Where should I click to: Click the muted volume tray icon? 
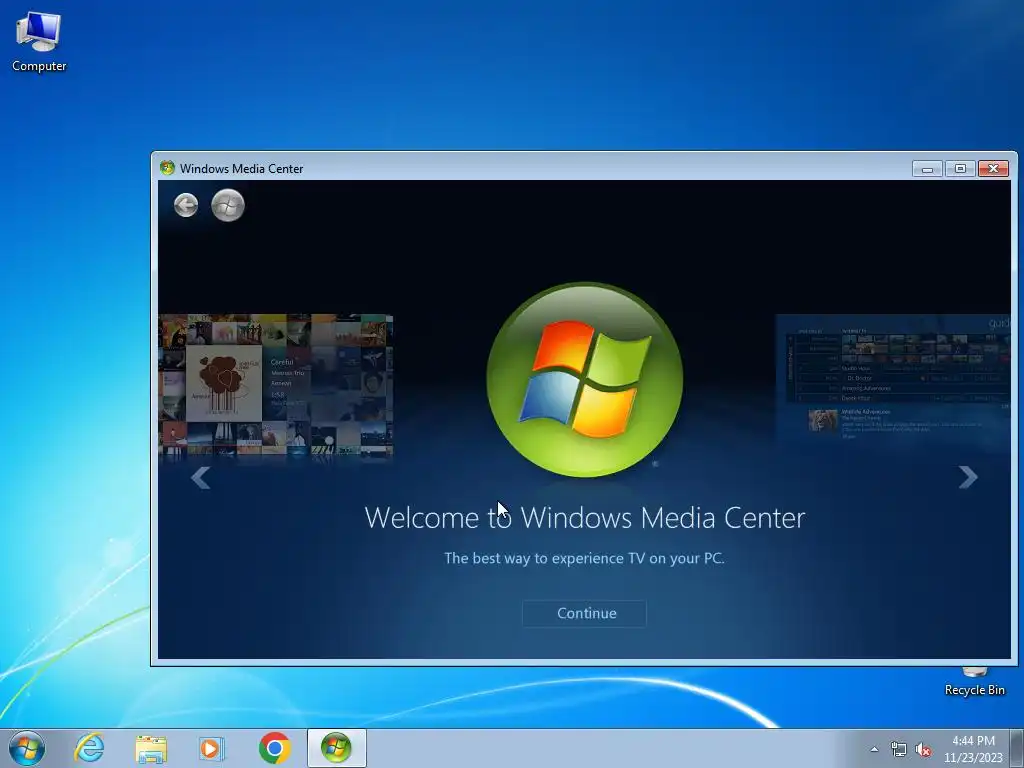click(x=923, y=750)
